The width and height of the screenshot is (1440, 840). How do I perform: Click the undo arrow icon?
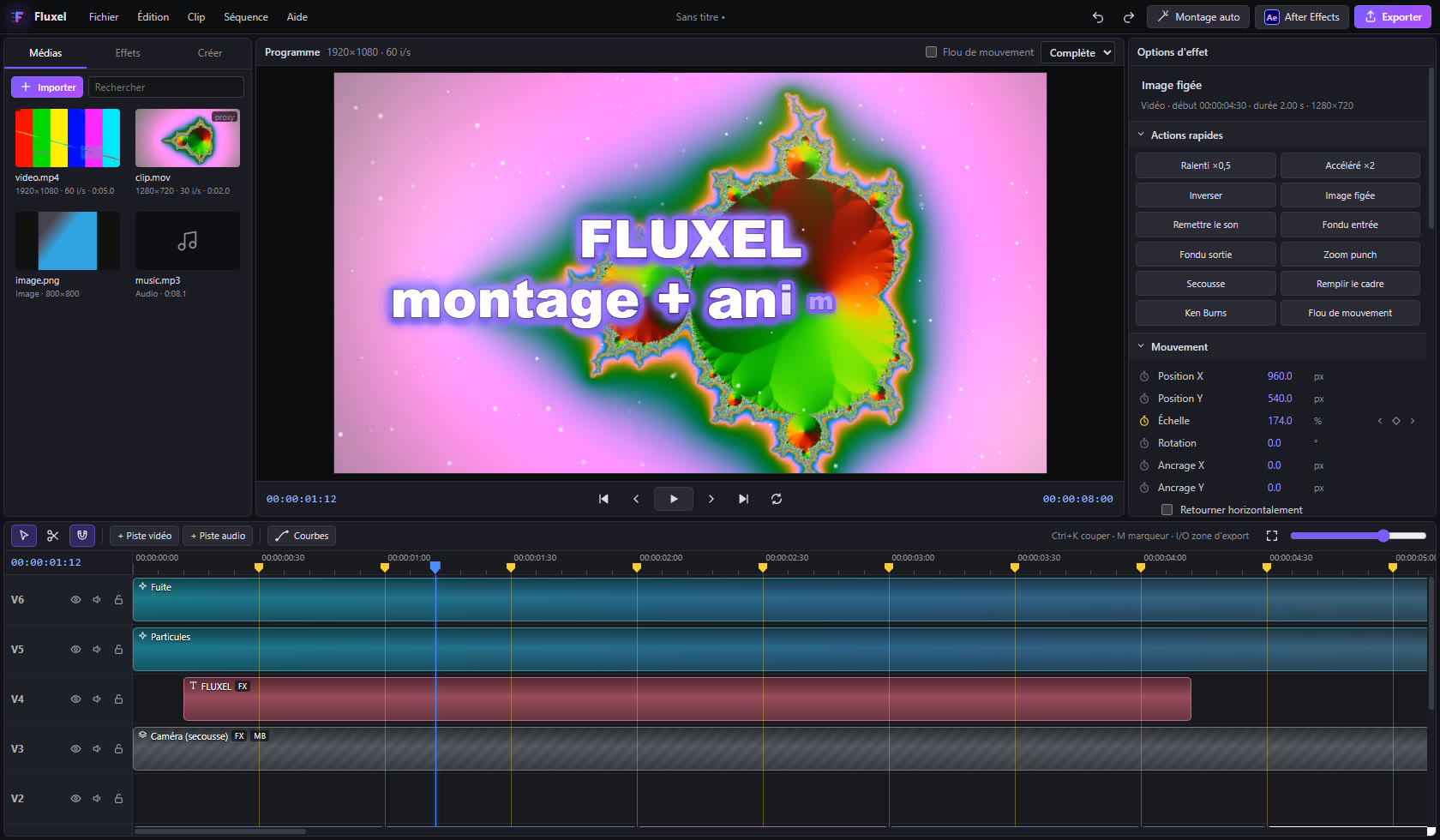click(1098, 17)
